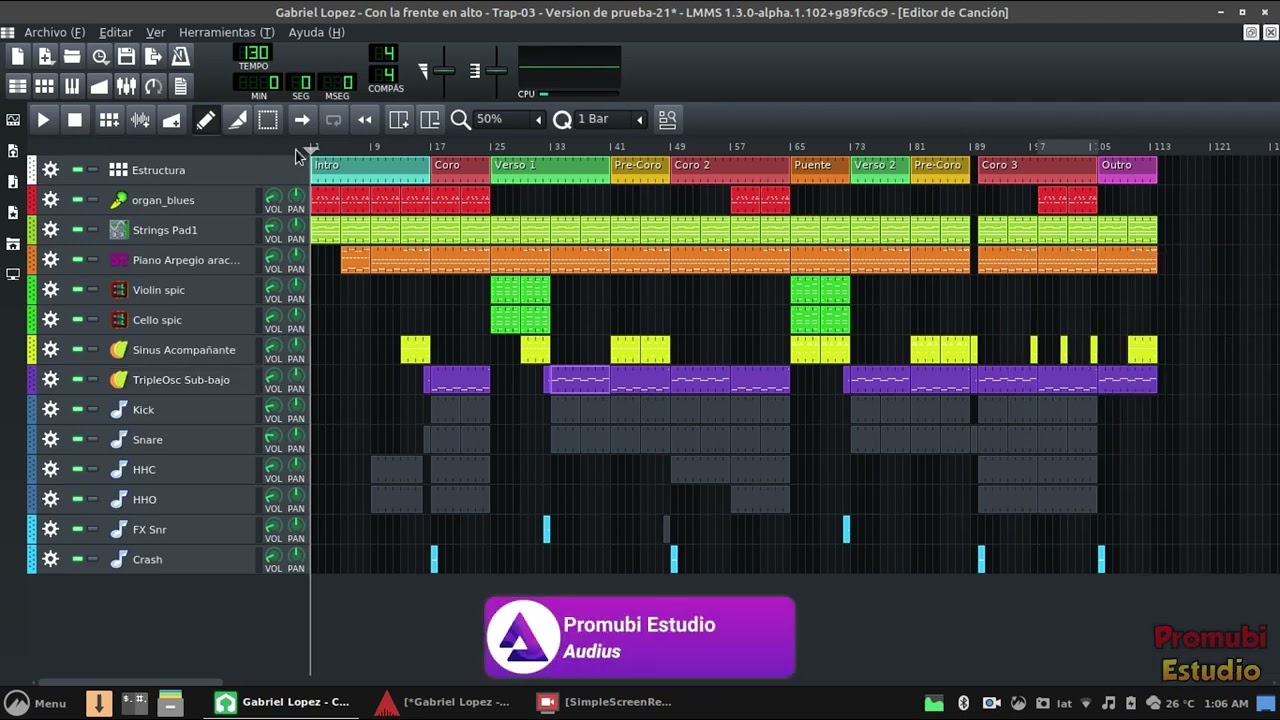1280x720 pixels.
Task: Toggle loop points button
Action: [333, 120]
